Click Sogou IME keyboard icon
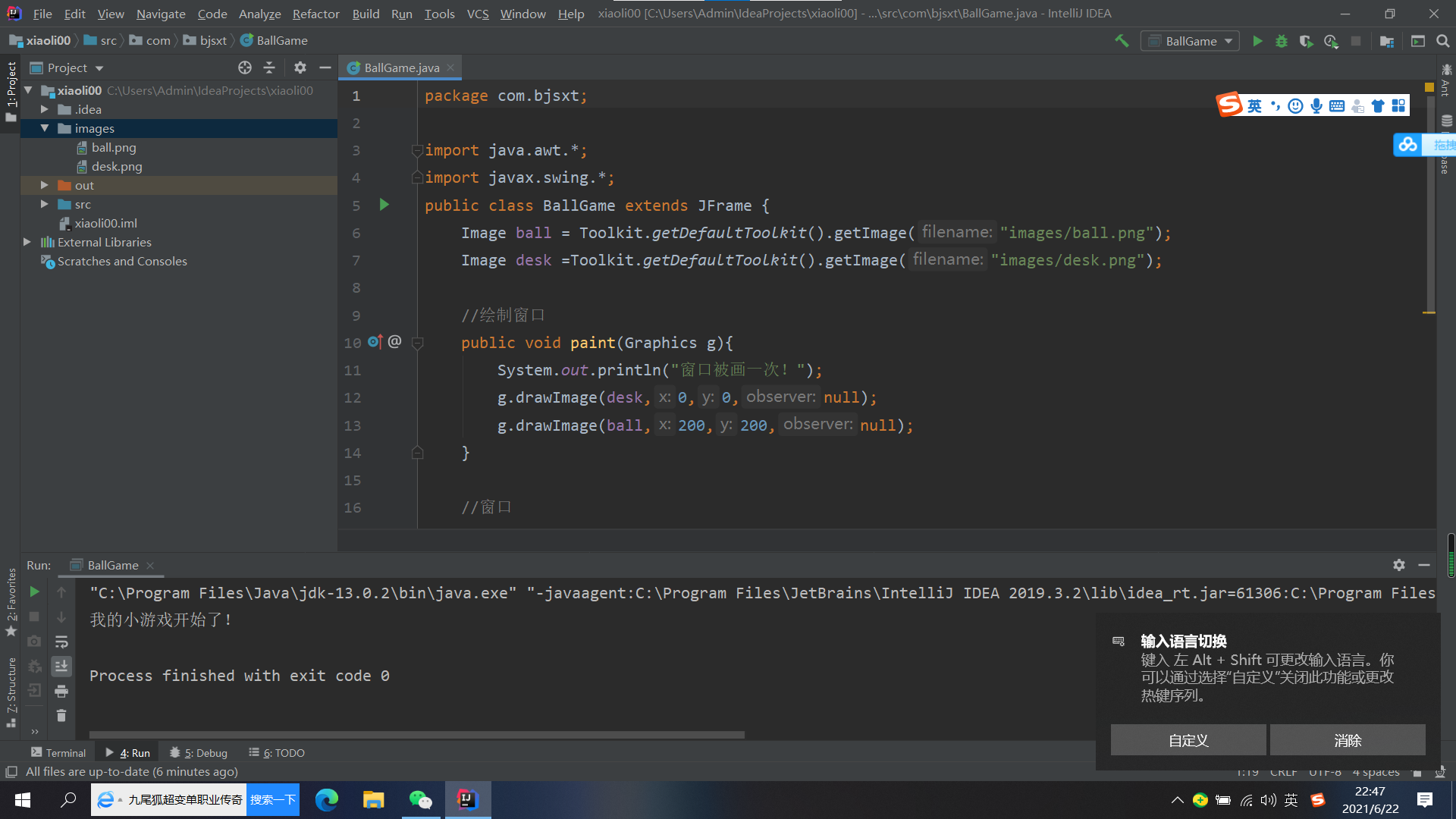The image size is (1456, 819). pyautogui.click(x=1337, y=106)
